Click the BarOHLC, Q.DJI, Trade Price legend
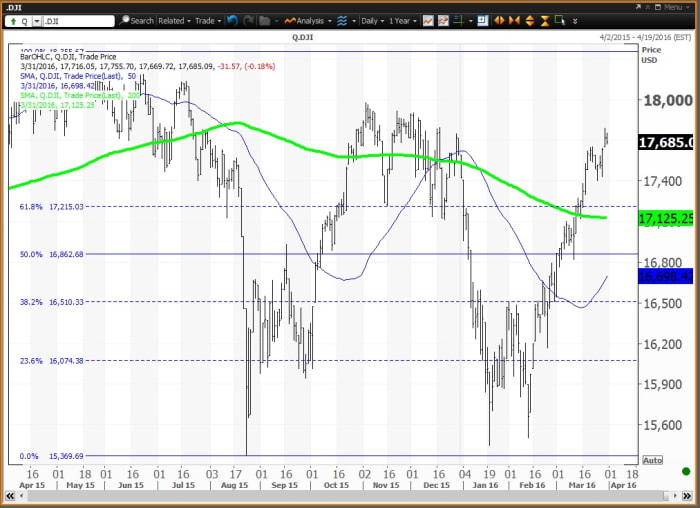 coord(68,57)
